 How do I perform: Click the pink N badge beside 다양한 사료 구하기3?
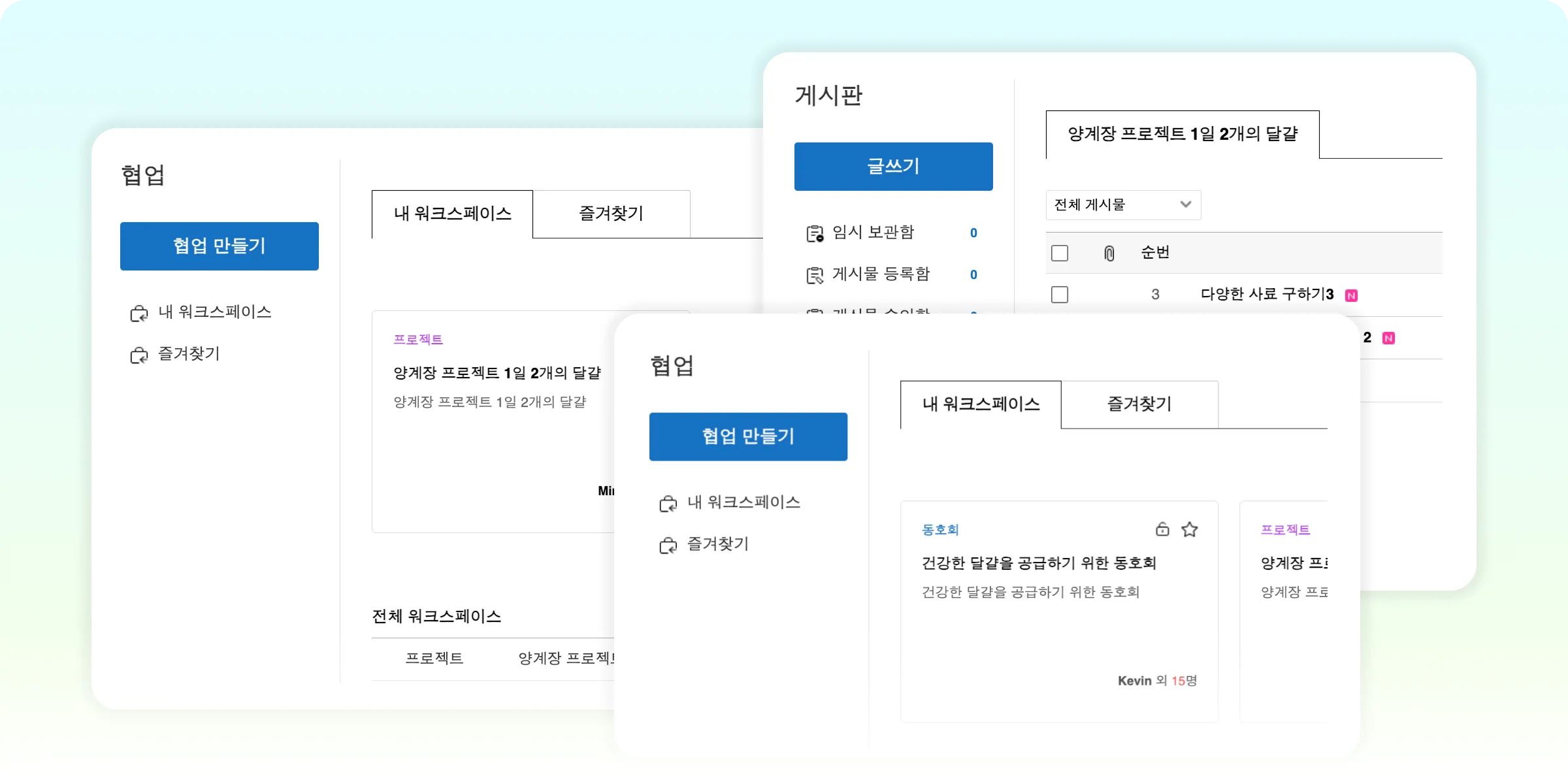(x=1352, y=295)
